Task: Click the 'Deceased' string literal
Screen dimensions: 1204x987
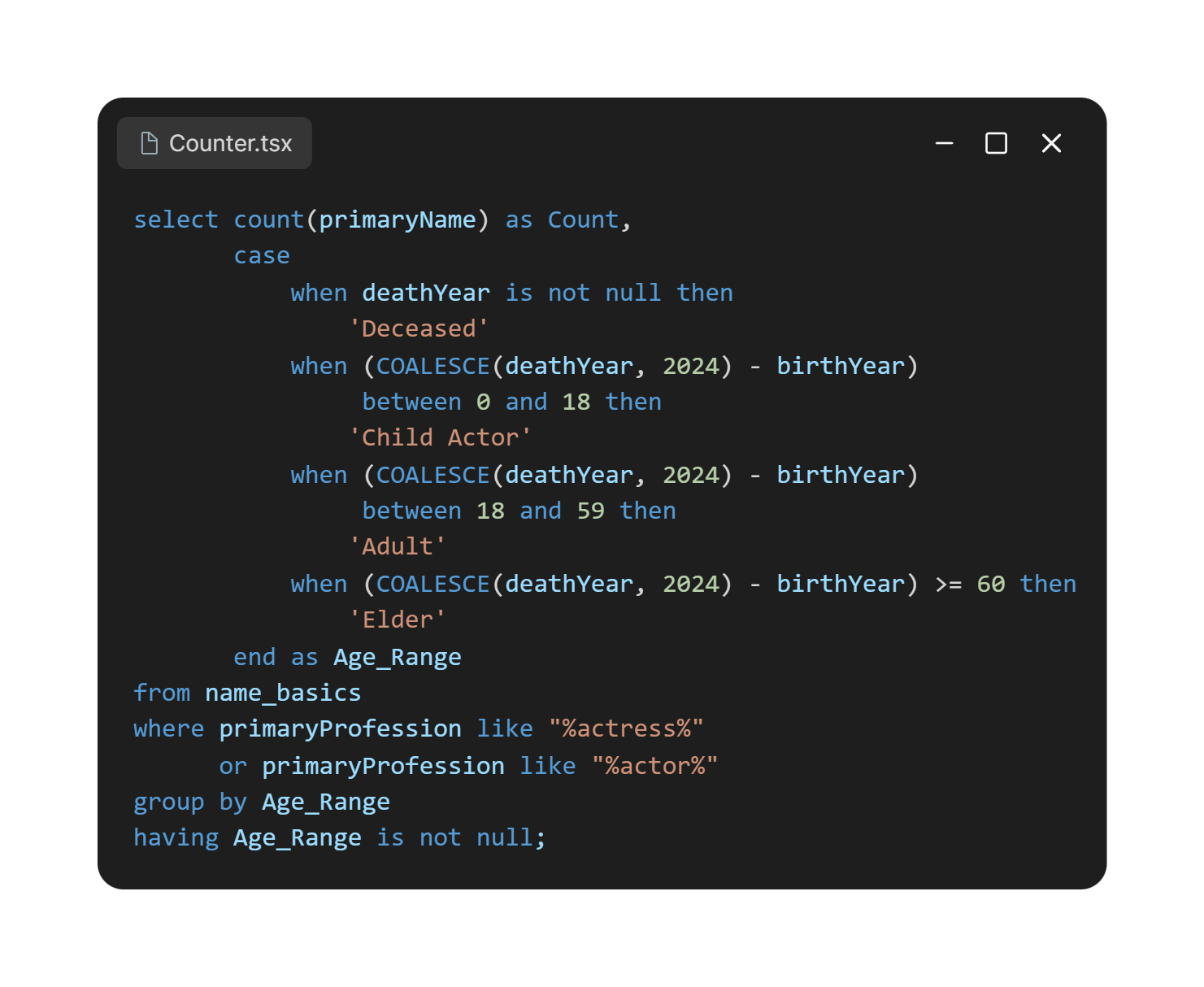Action: [x=419, y=328]
